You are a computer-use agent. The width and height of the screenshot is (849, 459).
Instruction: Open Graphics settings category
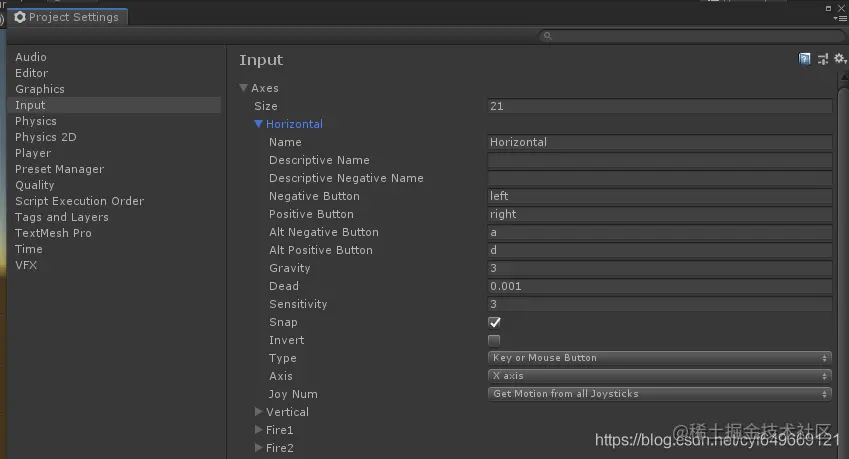point(40,89)
